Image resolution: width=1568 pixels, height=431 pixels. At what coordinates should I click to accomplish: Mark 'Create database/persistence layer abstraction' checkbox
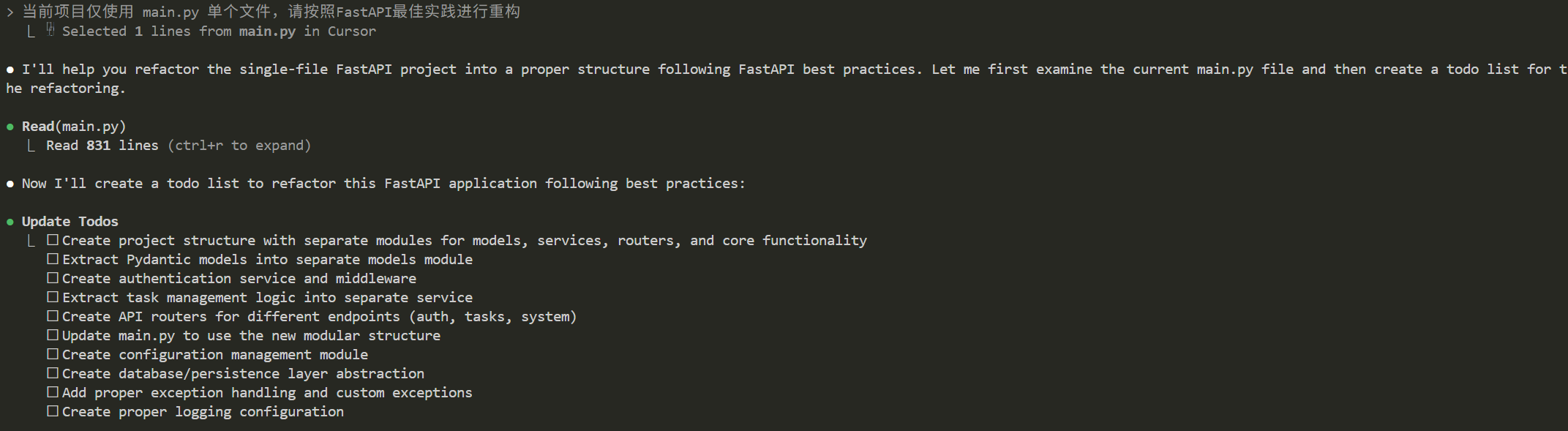[53, 373]
